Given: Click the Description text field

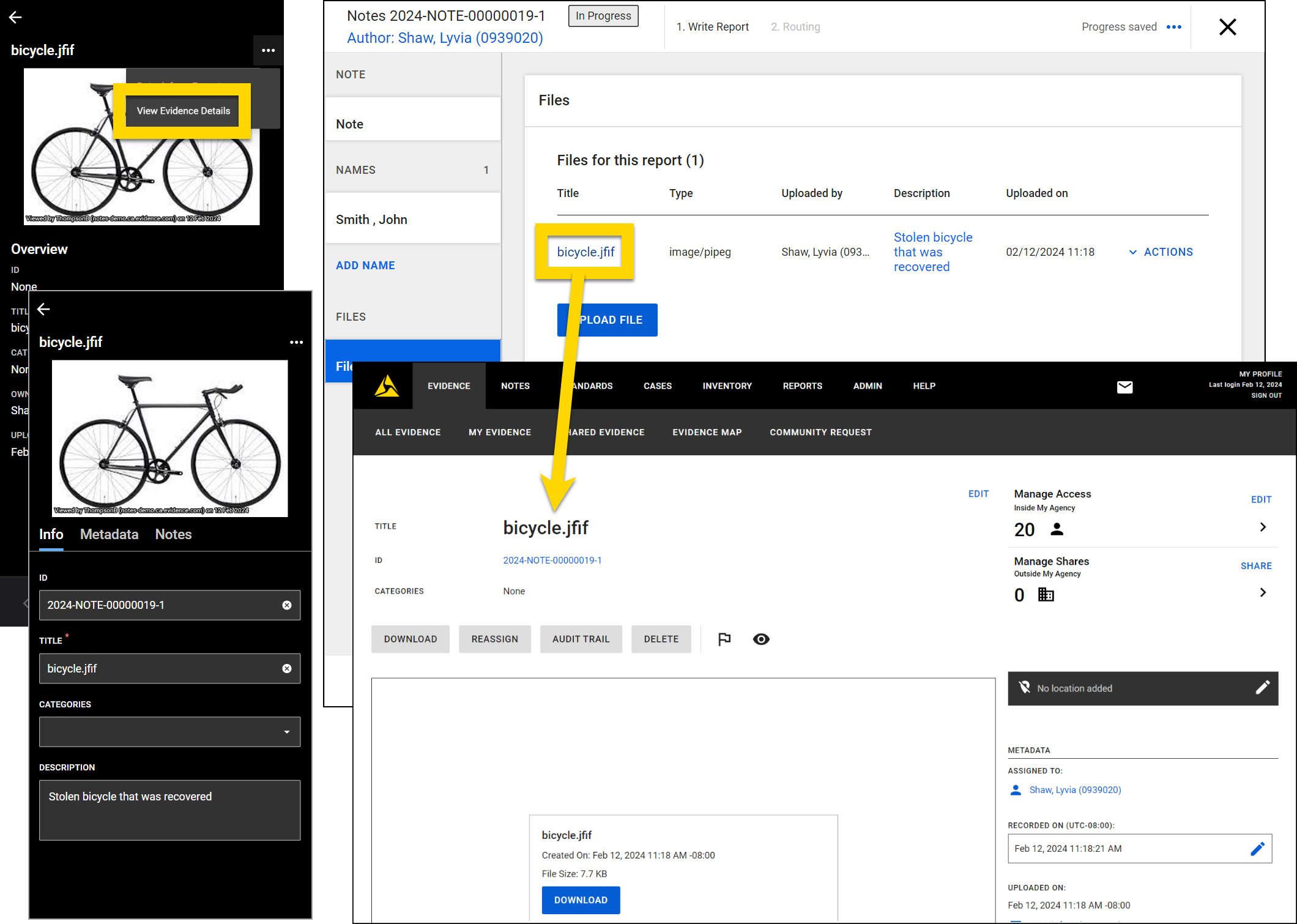Looking at the screenshot, I should pyautogui.click(x=169, y=810).
